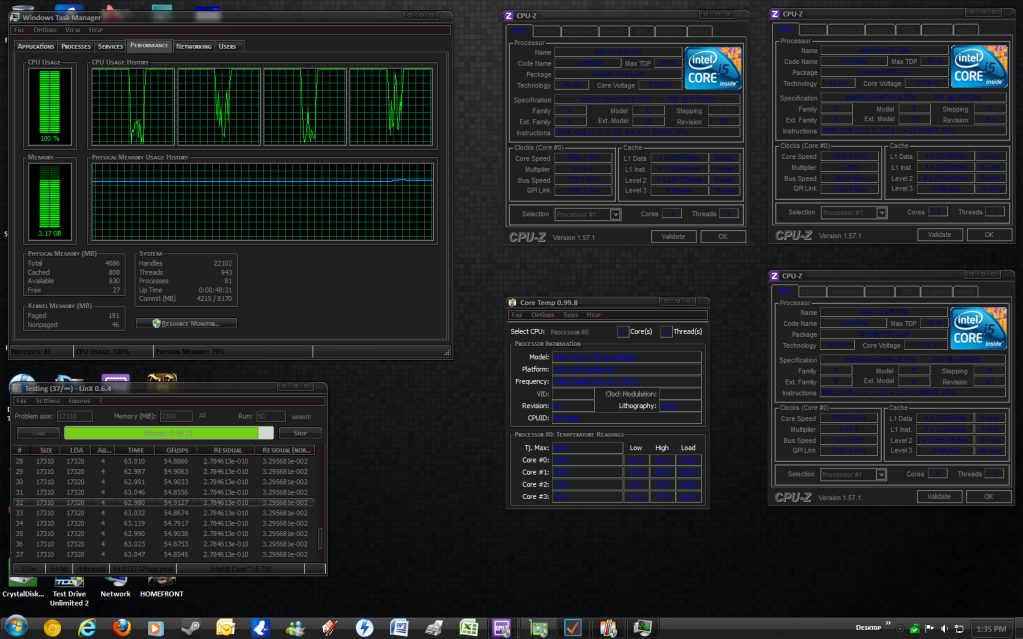Open the Options menu in Task Manager
Image resolution: width=1023 pixels, height=639 pixels.
click(45, 30)
